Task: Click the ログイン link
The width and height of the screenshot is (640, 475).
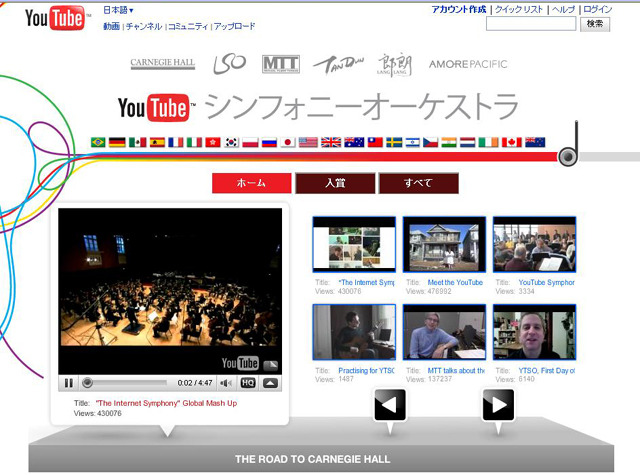Action: point(598,9)
